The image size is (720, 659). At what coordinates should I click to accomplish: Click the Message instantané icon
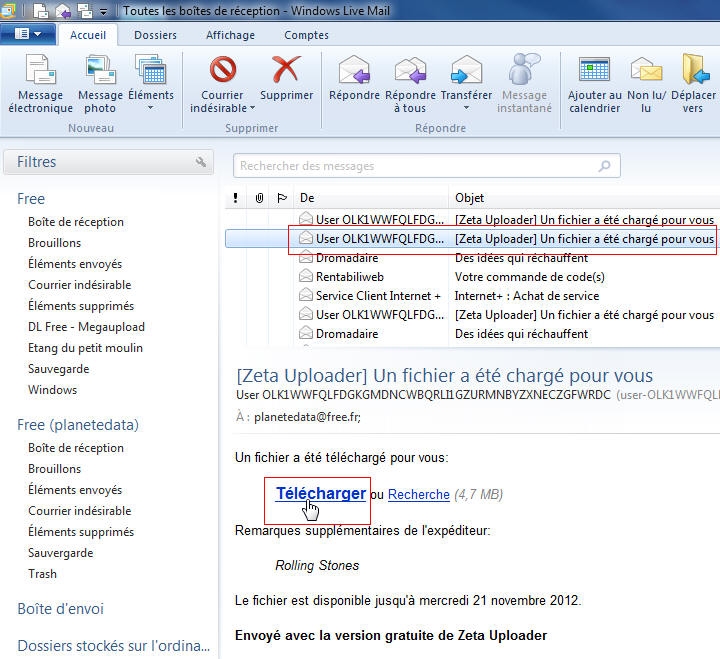point(524,70)
